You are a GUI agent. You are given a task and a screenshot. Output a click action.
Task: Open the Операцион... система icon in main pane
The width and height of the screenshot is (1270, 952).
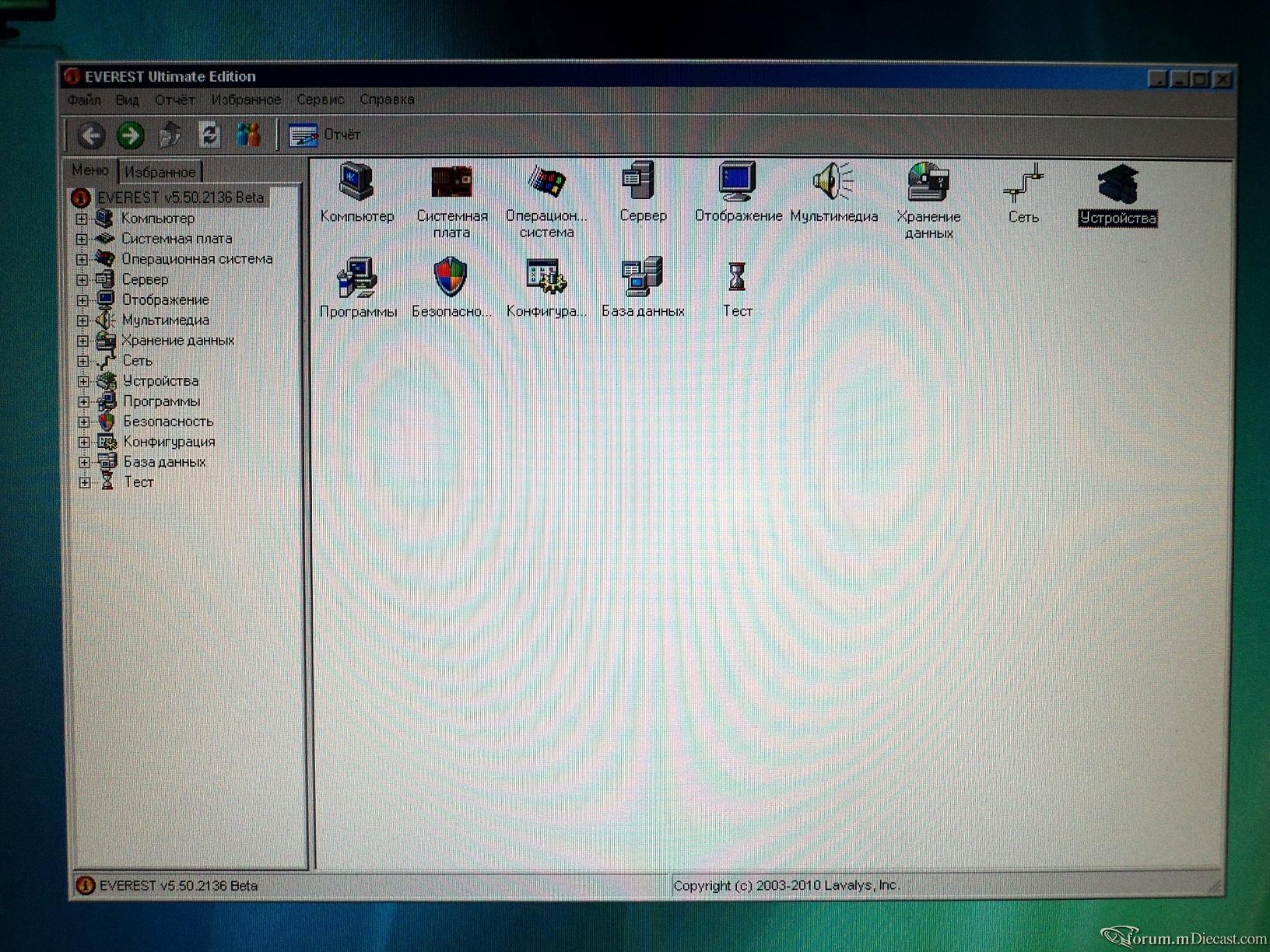pyautogui.click(x=546, y=201)
